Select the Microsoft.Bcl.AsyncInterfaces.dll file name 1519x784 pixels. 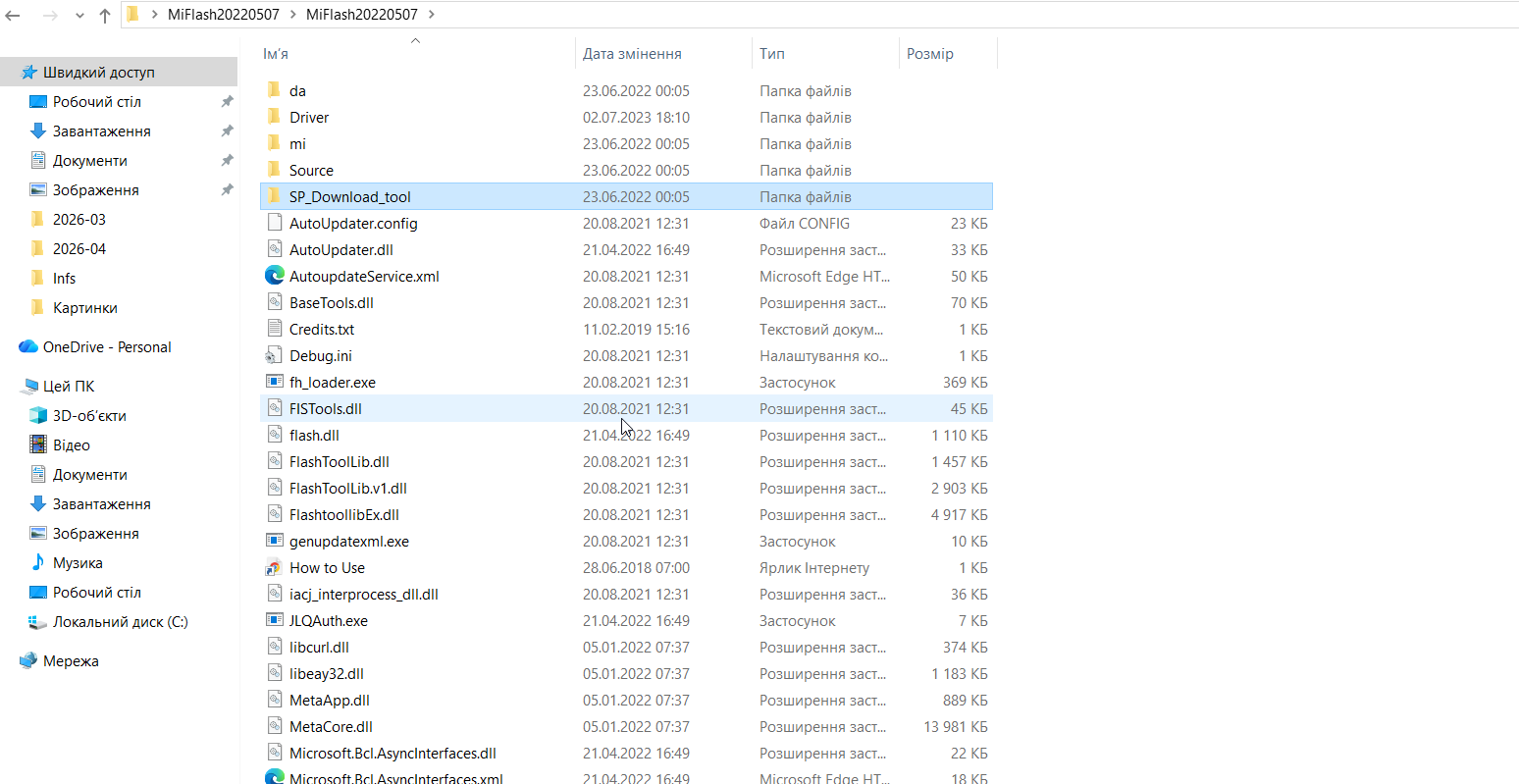pos(393,754)
